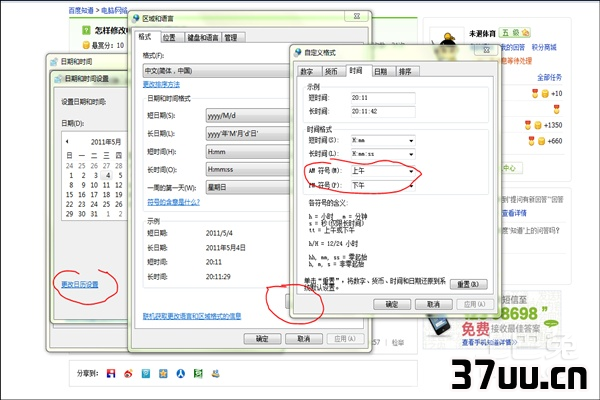Open the 短日期(S) dropdown showing yyyy/M/d
This screenshot has height=400, width=600.
coord(248,116)
